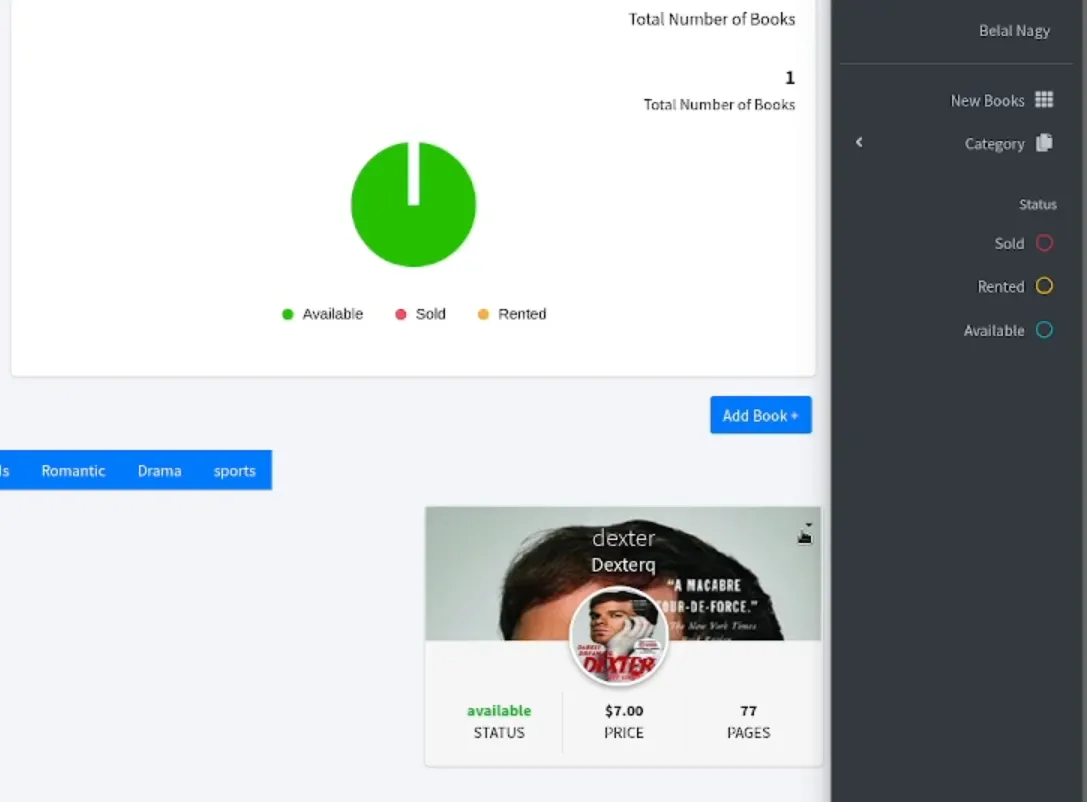Viewport: 1087px width, 802px height.
Task: Collapse the Category chevron arrow
Action: pos(859,142)
